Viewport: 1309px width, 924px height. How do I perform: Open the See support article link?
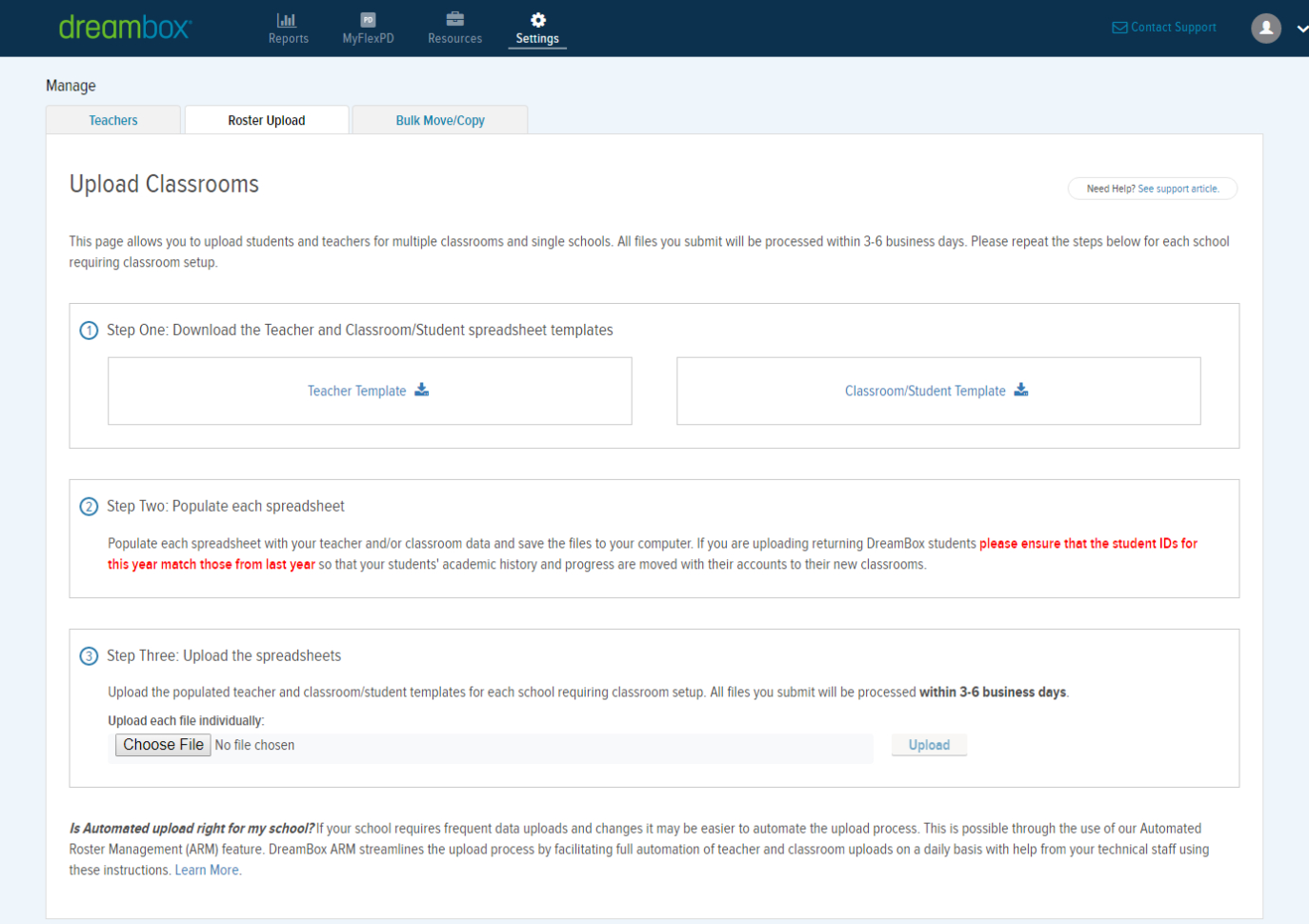[1178, 189]
